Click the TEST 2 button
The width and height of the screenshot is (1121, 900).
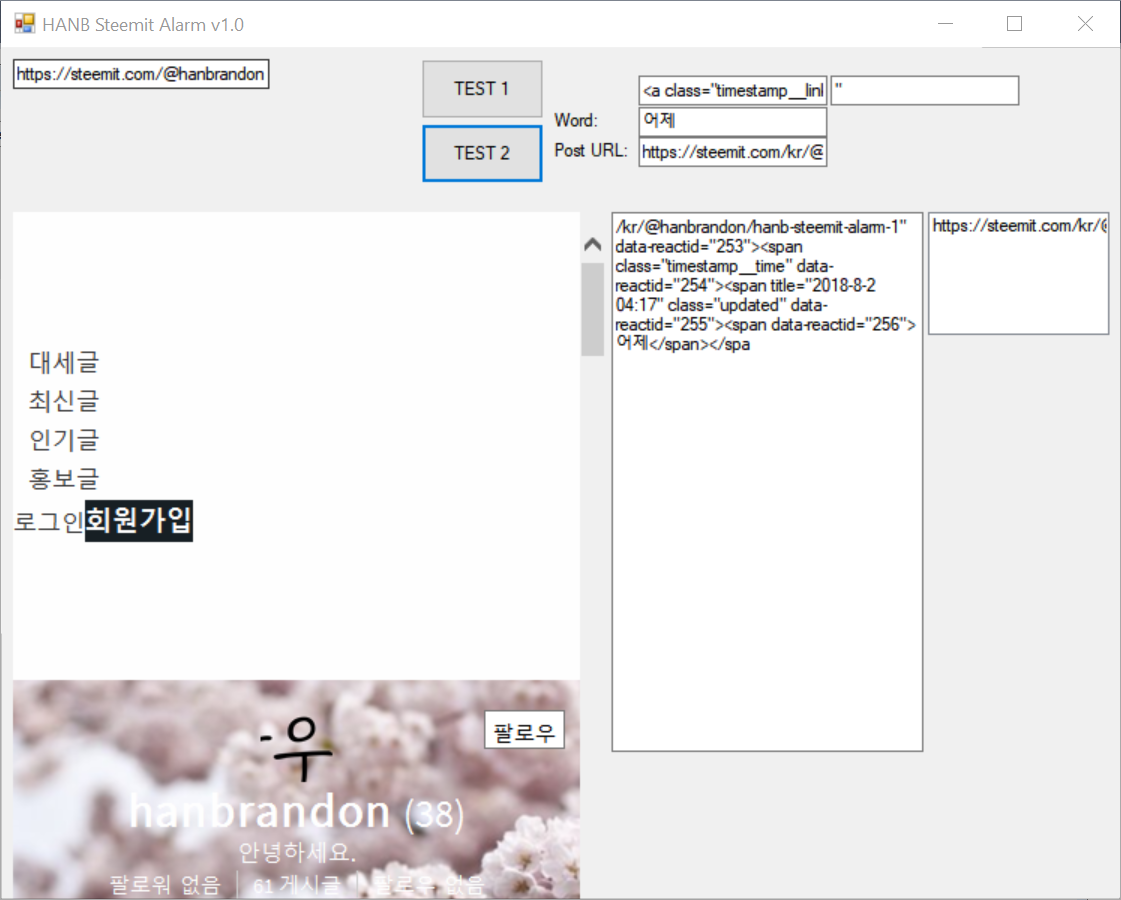(482, 153)
